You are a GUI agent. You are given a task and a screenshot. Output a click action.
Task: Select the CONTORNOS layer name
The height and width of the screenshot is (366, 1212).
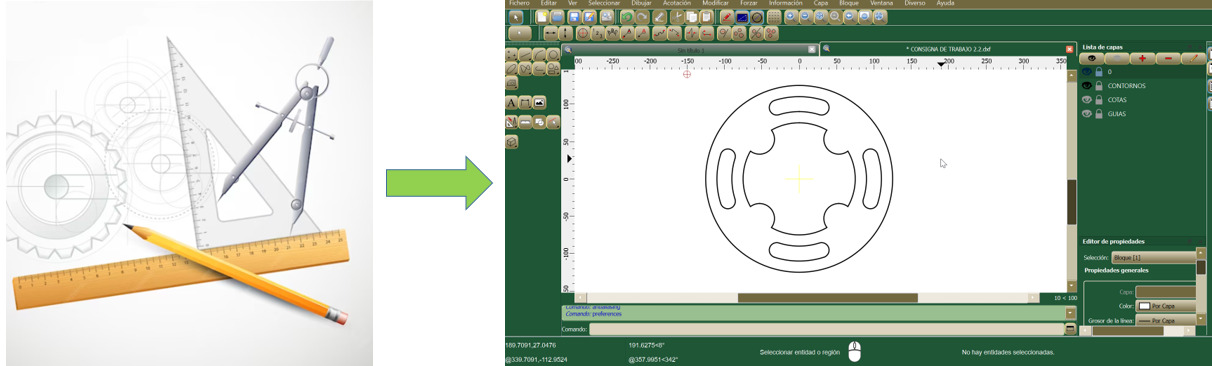(x=1127, y=86)
